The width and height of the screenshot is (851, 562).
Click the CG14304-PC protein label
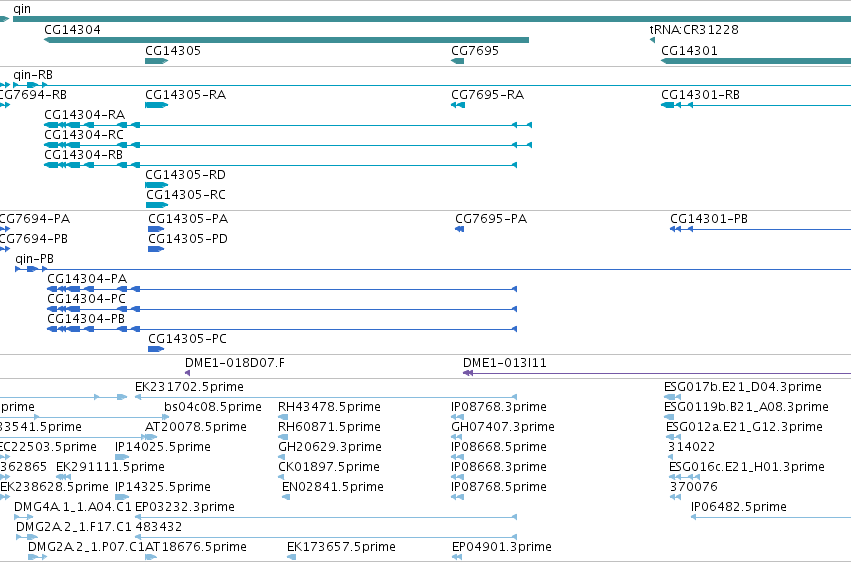86,299
